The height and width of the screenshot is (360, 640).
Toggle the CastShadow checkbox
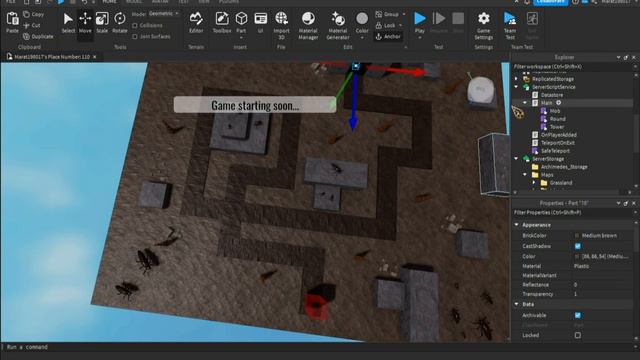578,246
